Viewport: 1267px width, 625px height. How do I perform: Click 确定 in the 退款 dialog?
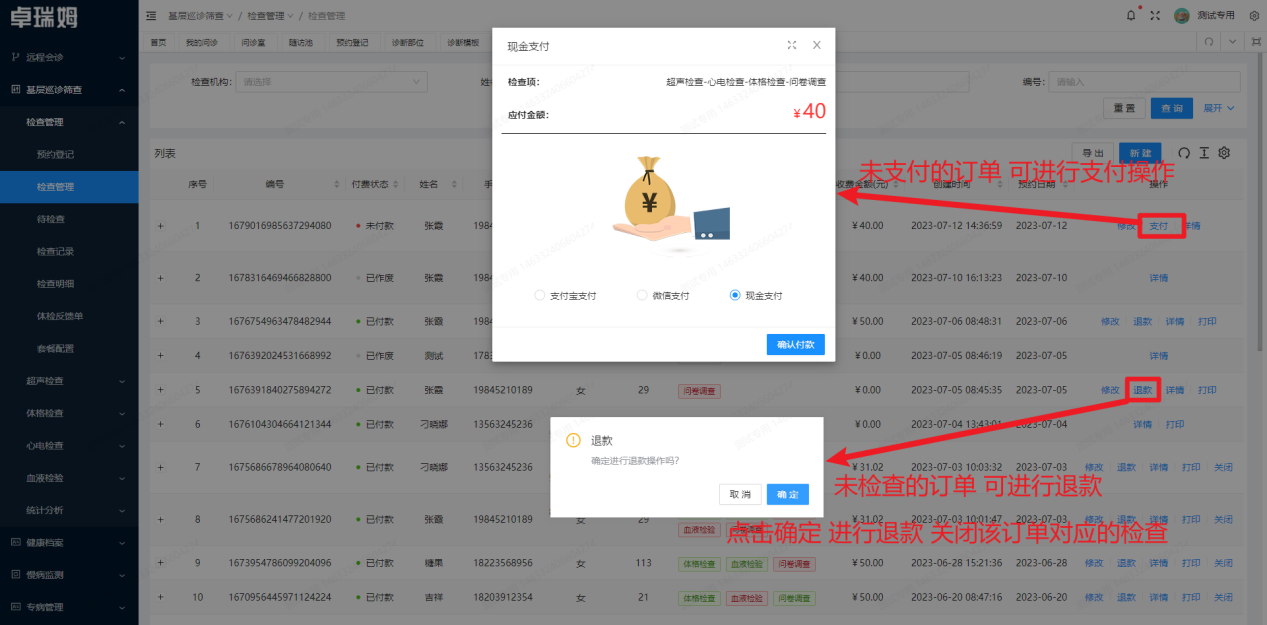788,494
